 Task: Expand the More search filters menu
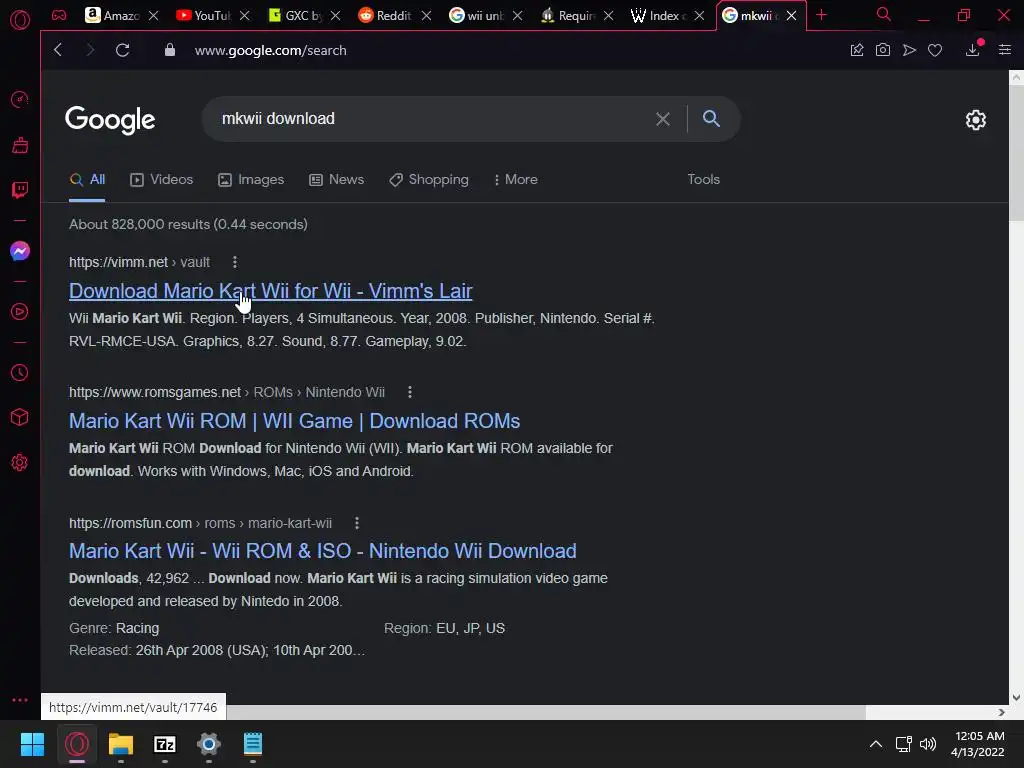tap(515, 180)
